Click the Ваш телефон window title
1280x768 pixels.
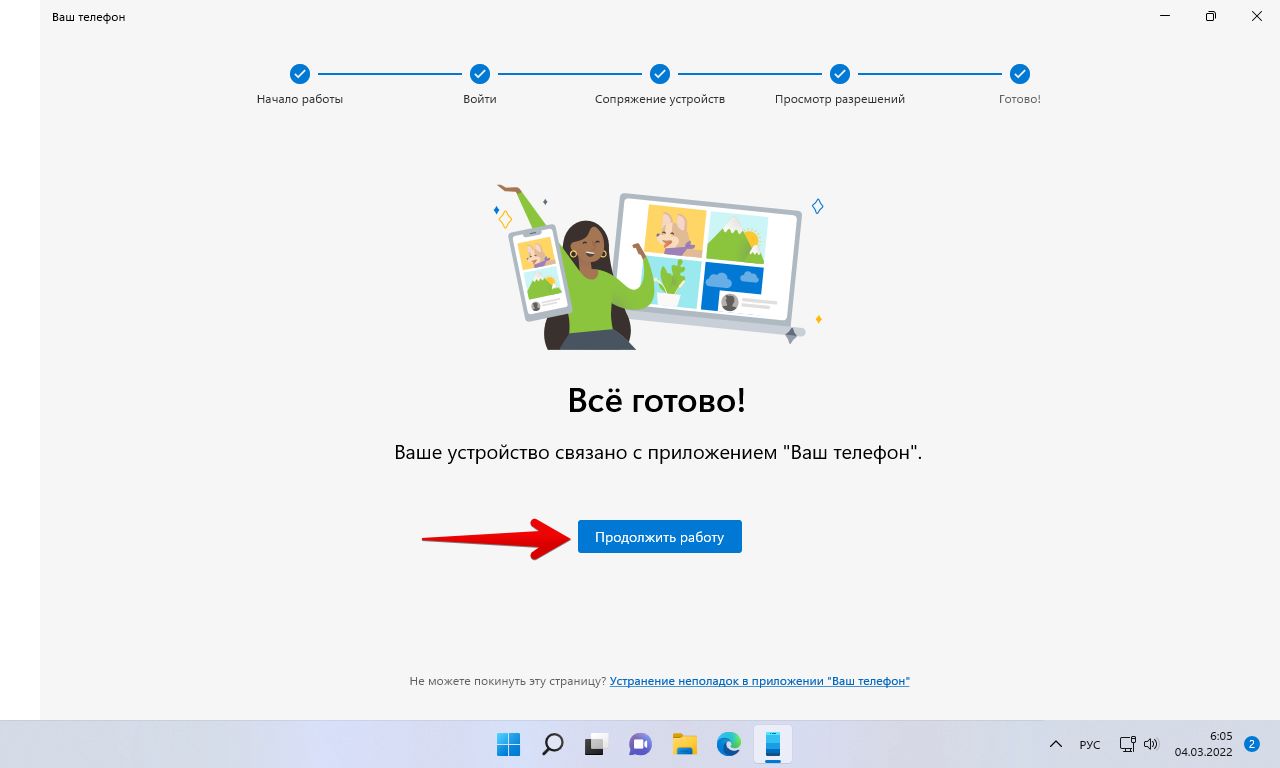(89, 17)
